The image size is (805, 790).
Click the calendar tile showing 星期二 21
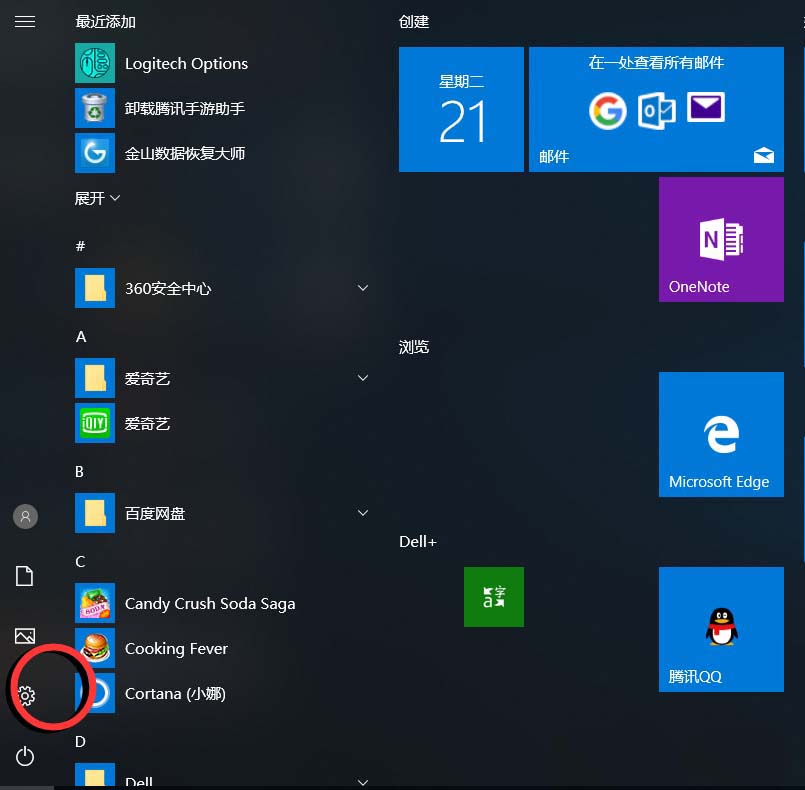click(460, 109)
